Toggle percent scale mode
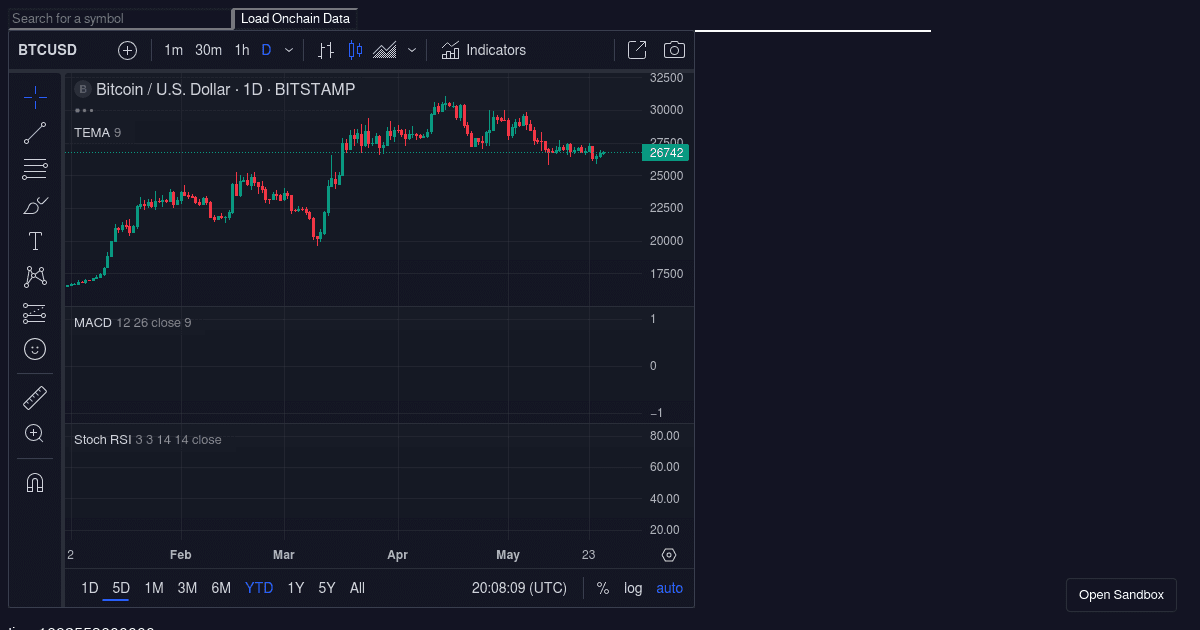 (x=603, y=588)
